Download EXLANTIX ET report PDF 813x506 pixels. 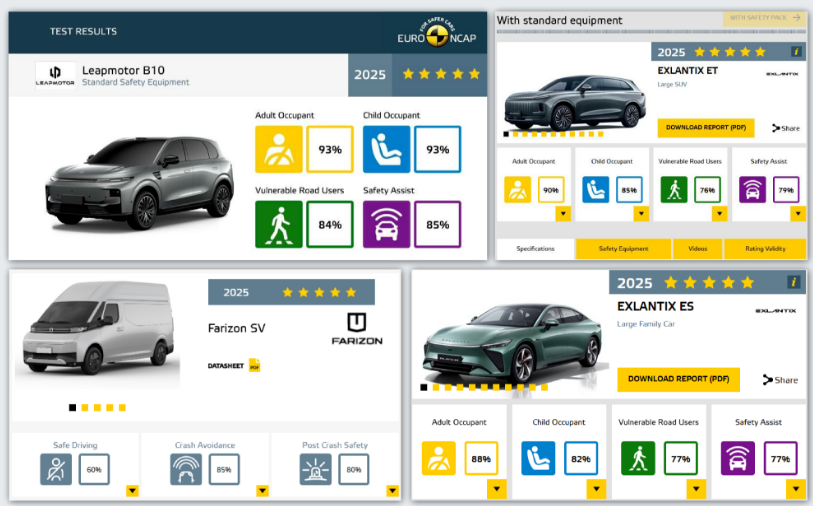tap(706, 128)
